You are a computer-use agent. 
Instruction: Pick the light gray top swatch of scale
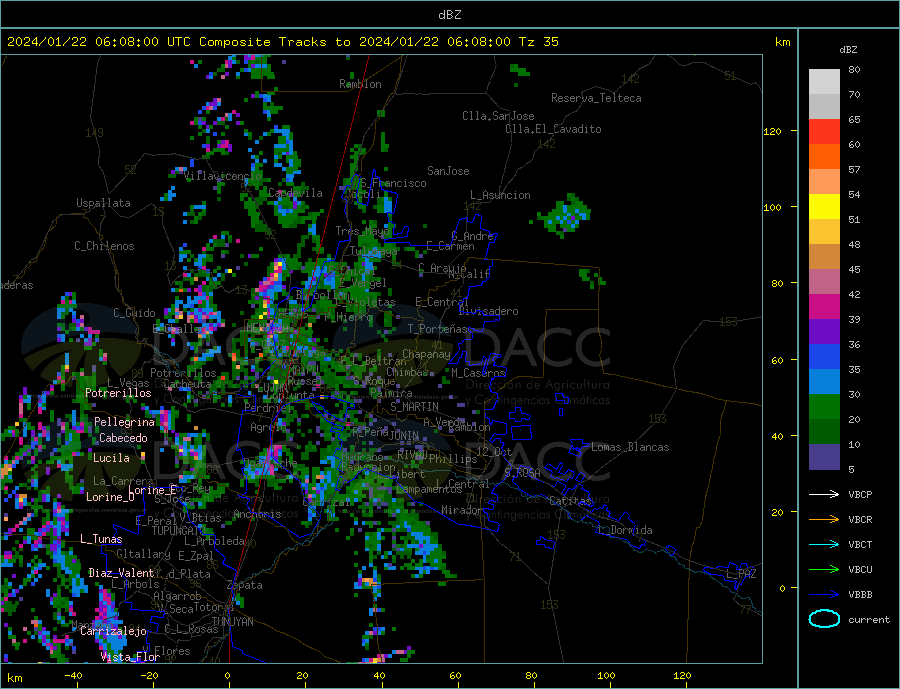(824, 82)
